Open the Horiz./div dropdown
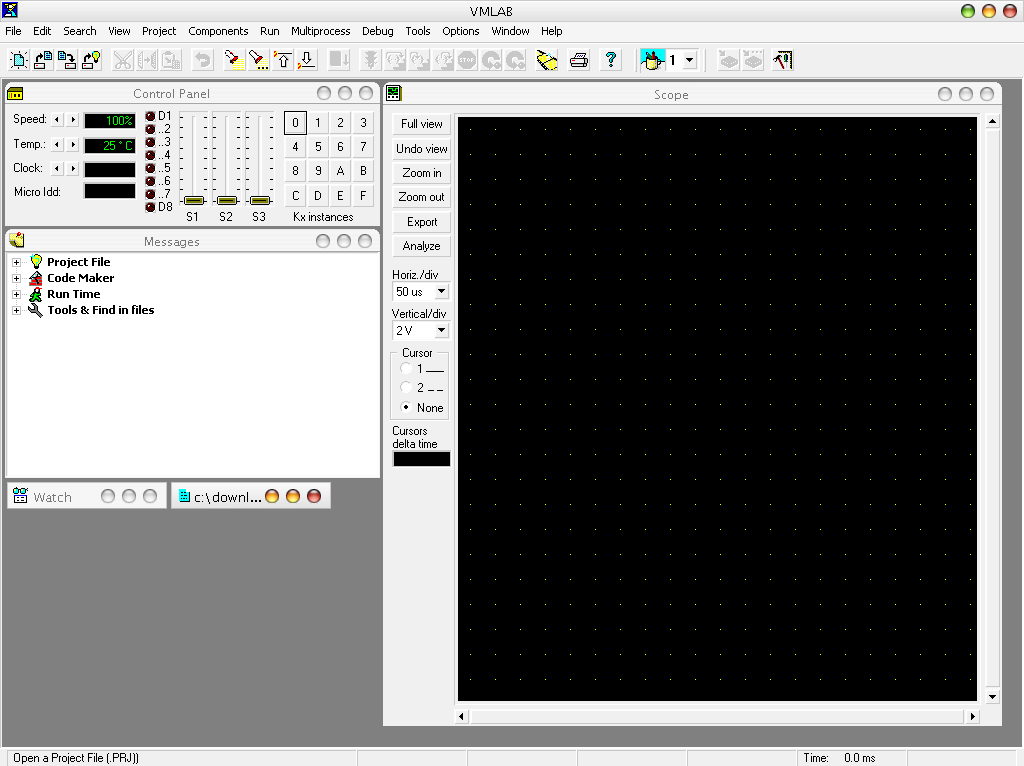 [x=441, y=292]
